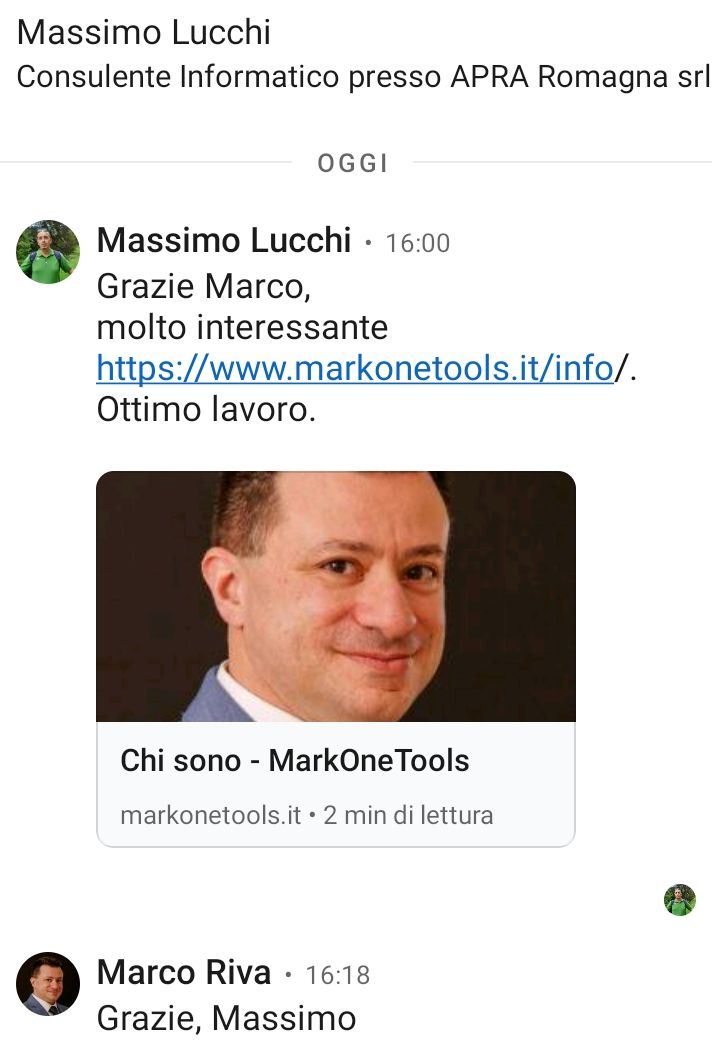Click the 16:18 message timestamp
Viewport: 712px width, 1047px height.
[x=337, y=975]
